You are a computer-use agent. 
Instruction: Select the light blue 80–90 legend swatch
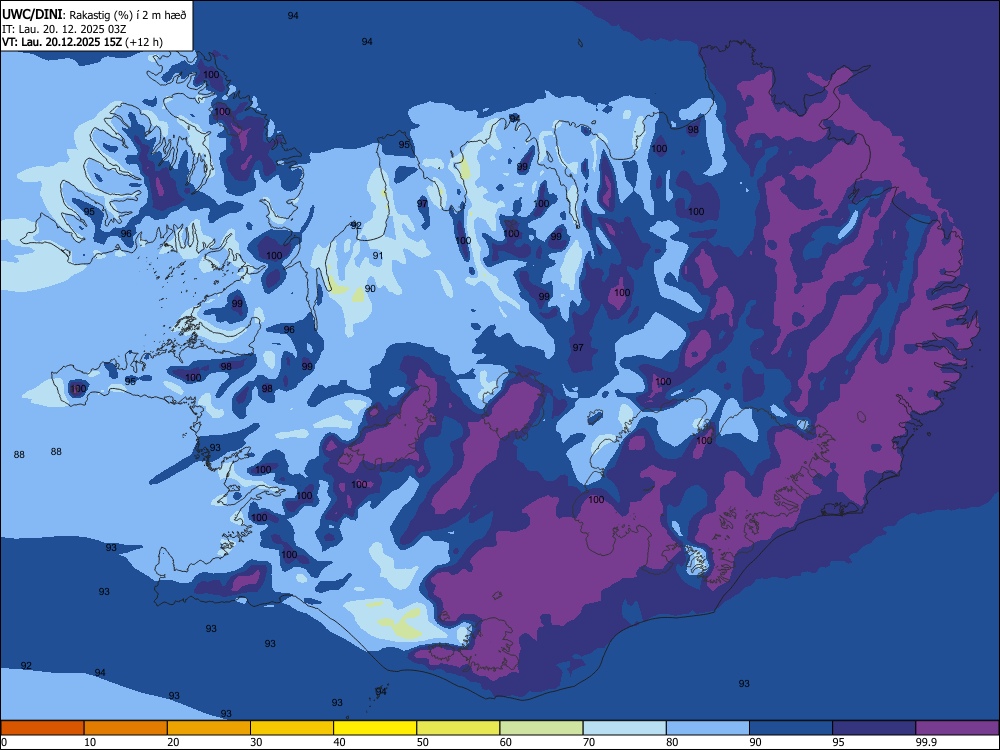coord(708,728)
